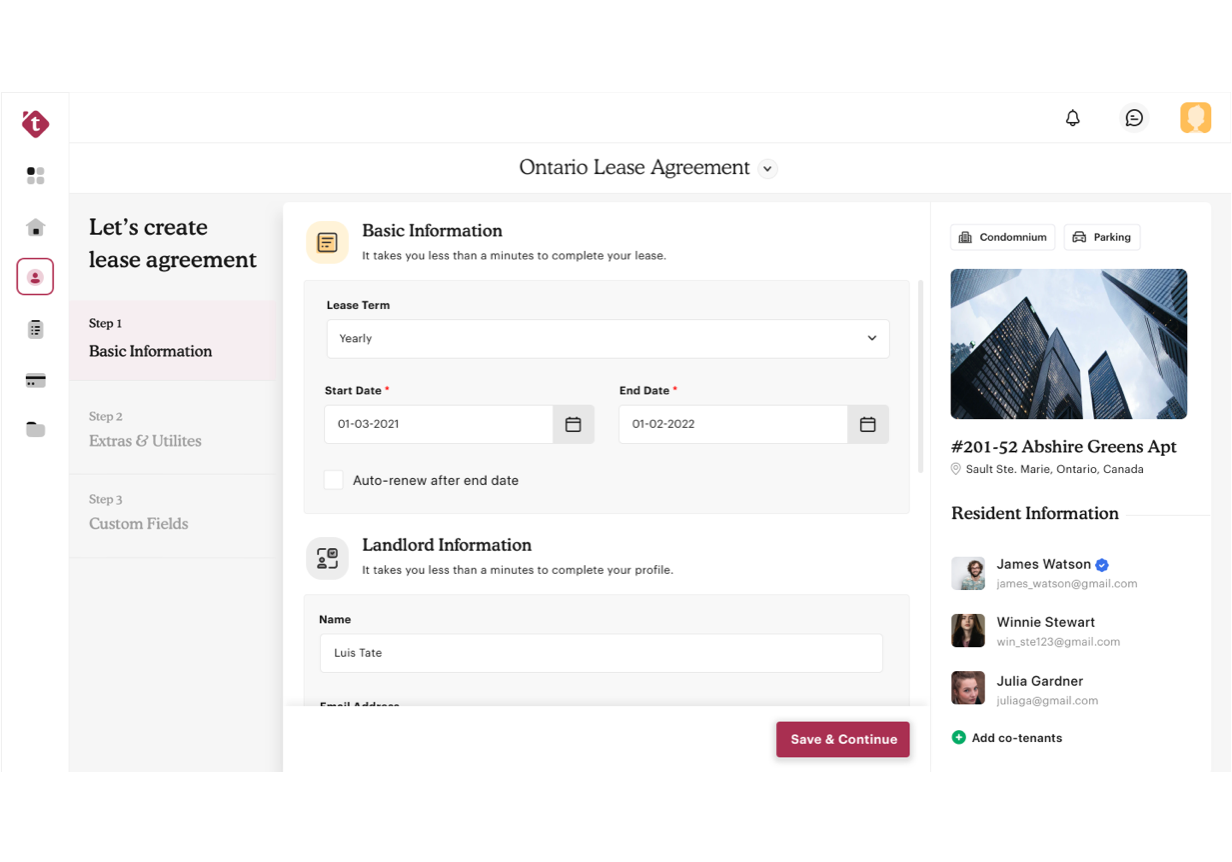This screenshot has width=1232, height=862.
Task: Click Julia Gardner's profile photo
Action: [x=968, y=689]
